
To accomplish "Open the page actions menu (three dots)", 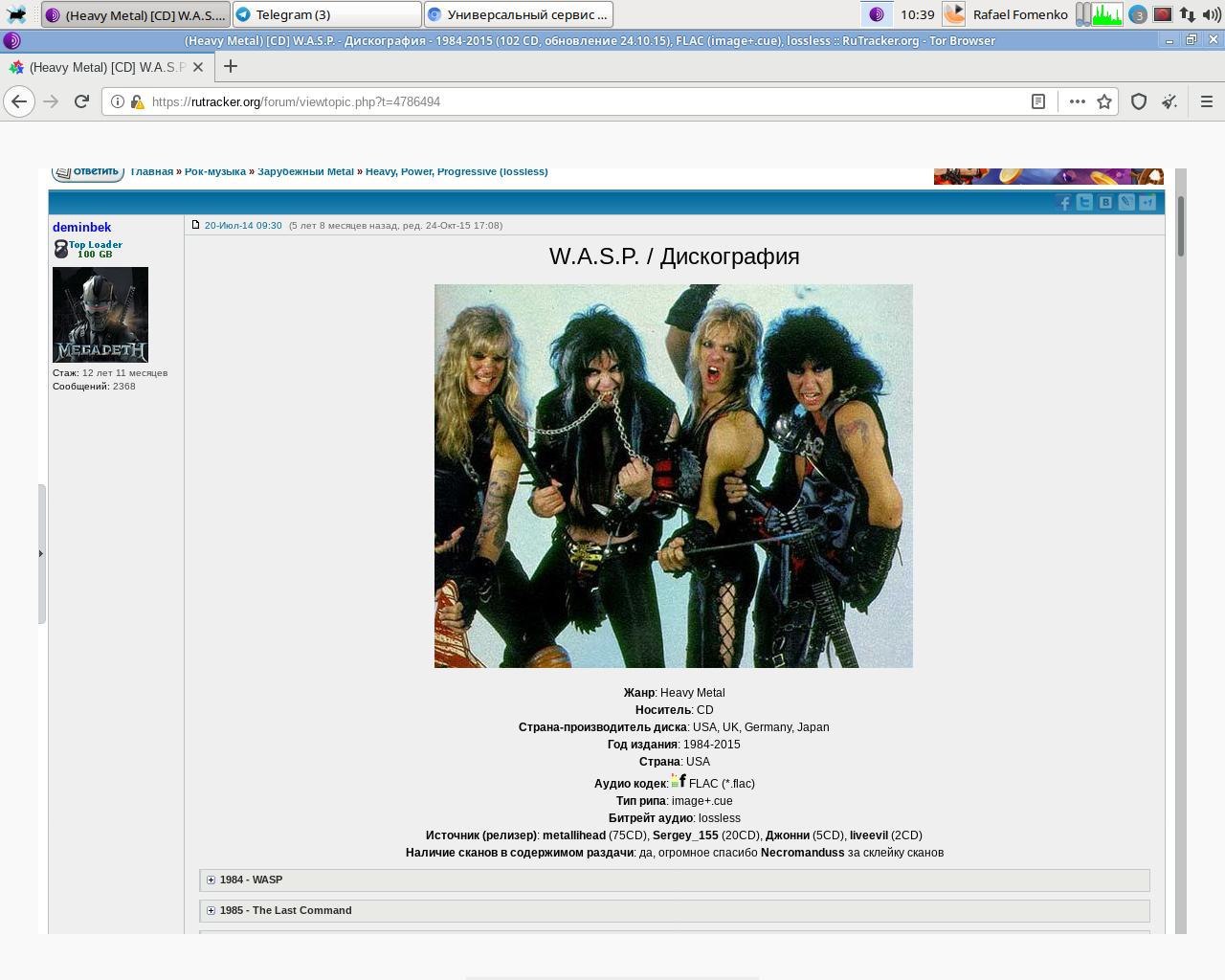I will [x=1077, y=101].
